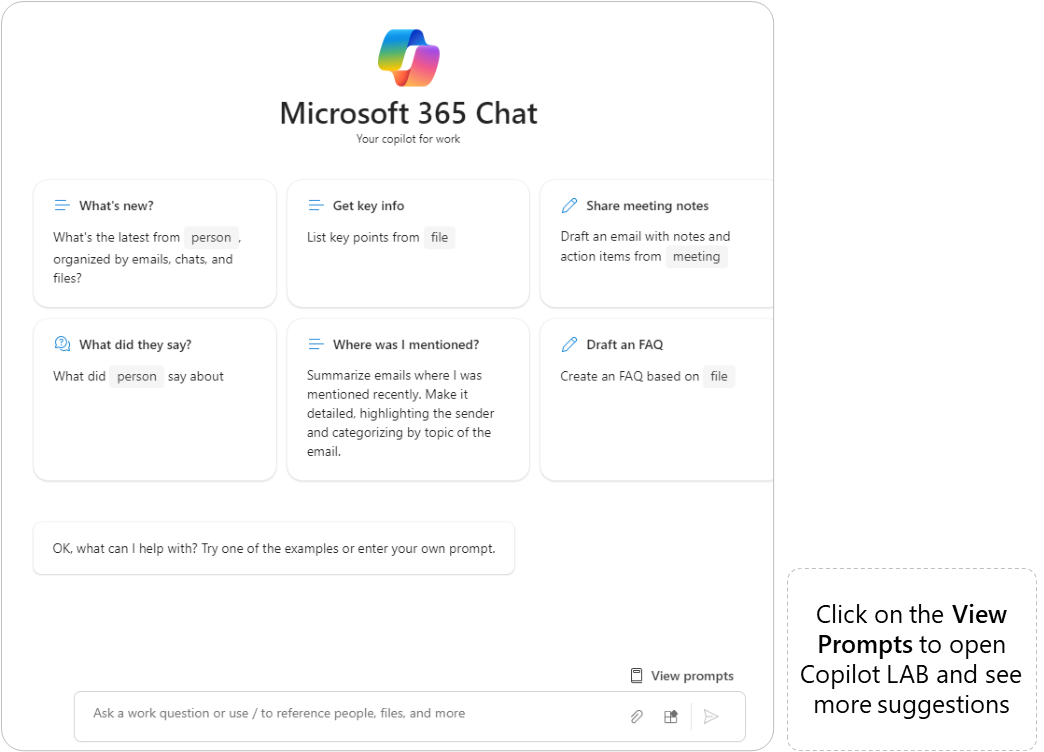Click the person chip in What did they say
The image size is (1044, 752).
137,377
